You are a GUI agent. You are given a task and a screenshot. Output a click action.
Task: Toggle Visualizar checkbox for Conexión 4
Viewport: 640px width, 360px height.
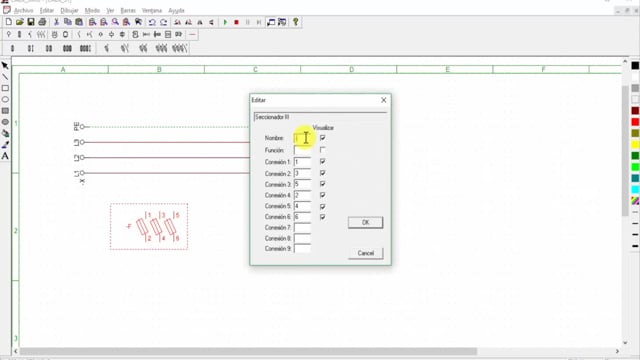(x=322, y=195)
